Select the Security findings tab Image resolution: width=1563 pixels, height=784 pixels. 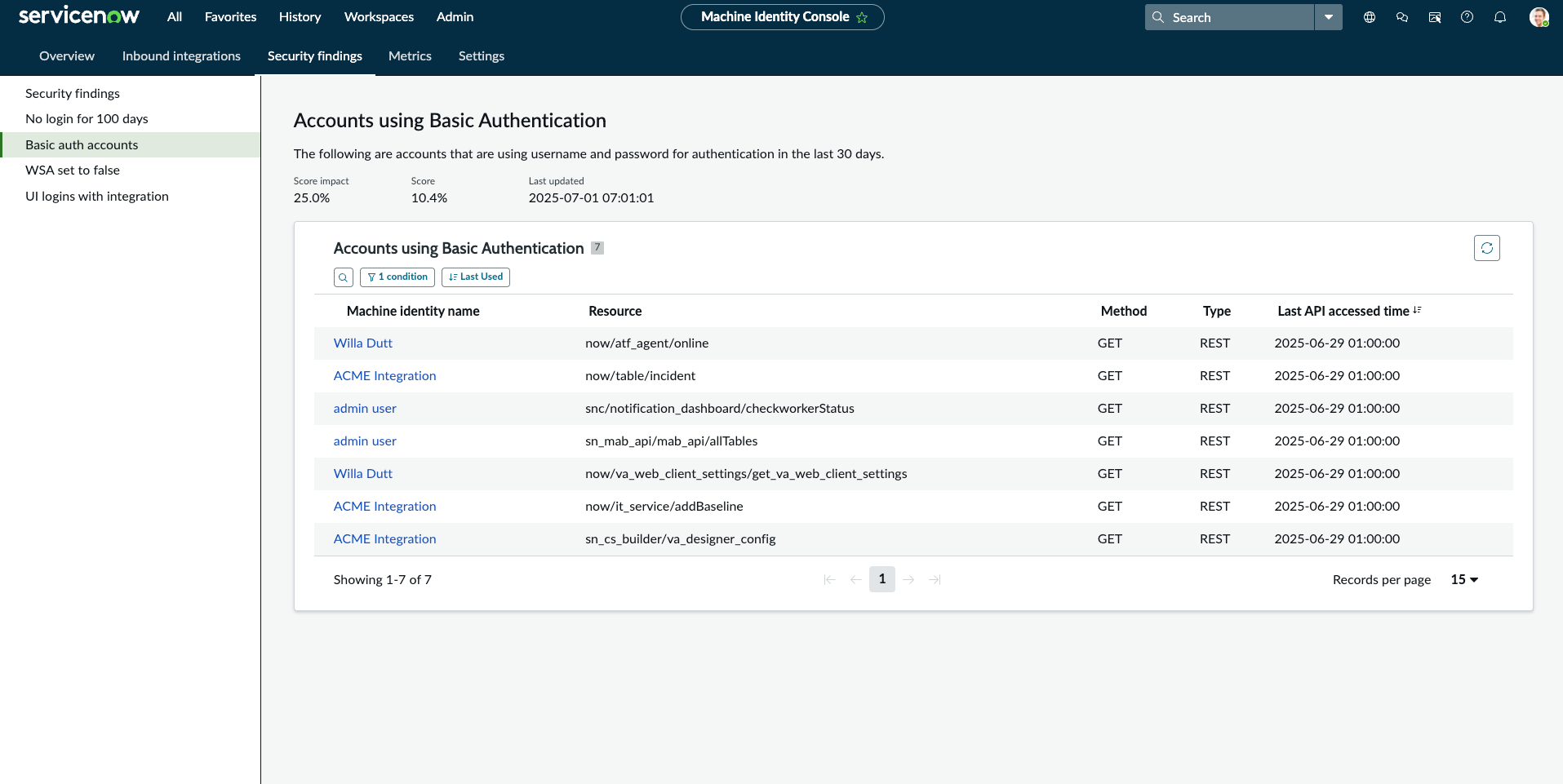coord(315,55)
